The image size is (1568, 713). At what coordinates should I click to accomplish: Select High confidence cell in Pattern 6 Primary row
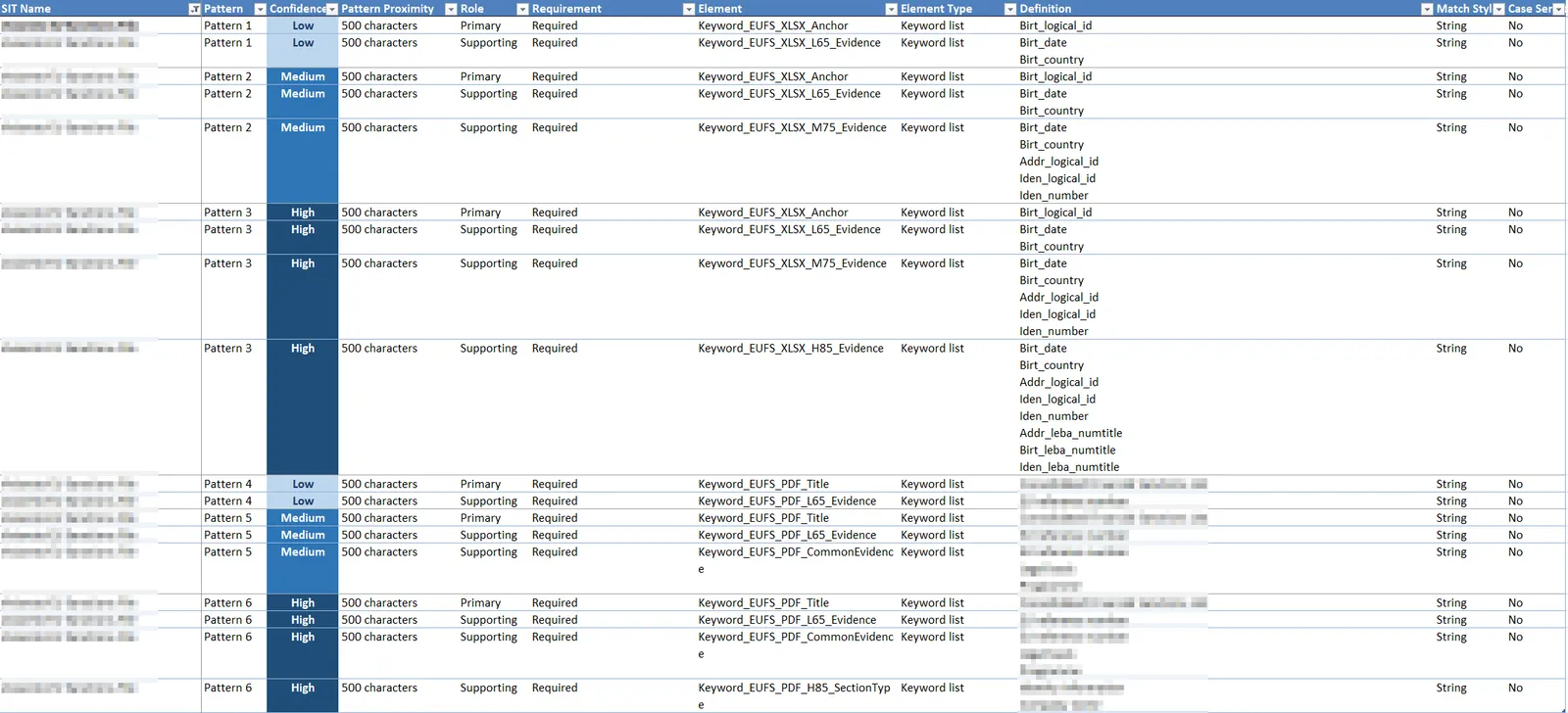pyautogui.click(x=303, y=603)
